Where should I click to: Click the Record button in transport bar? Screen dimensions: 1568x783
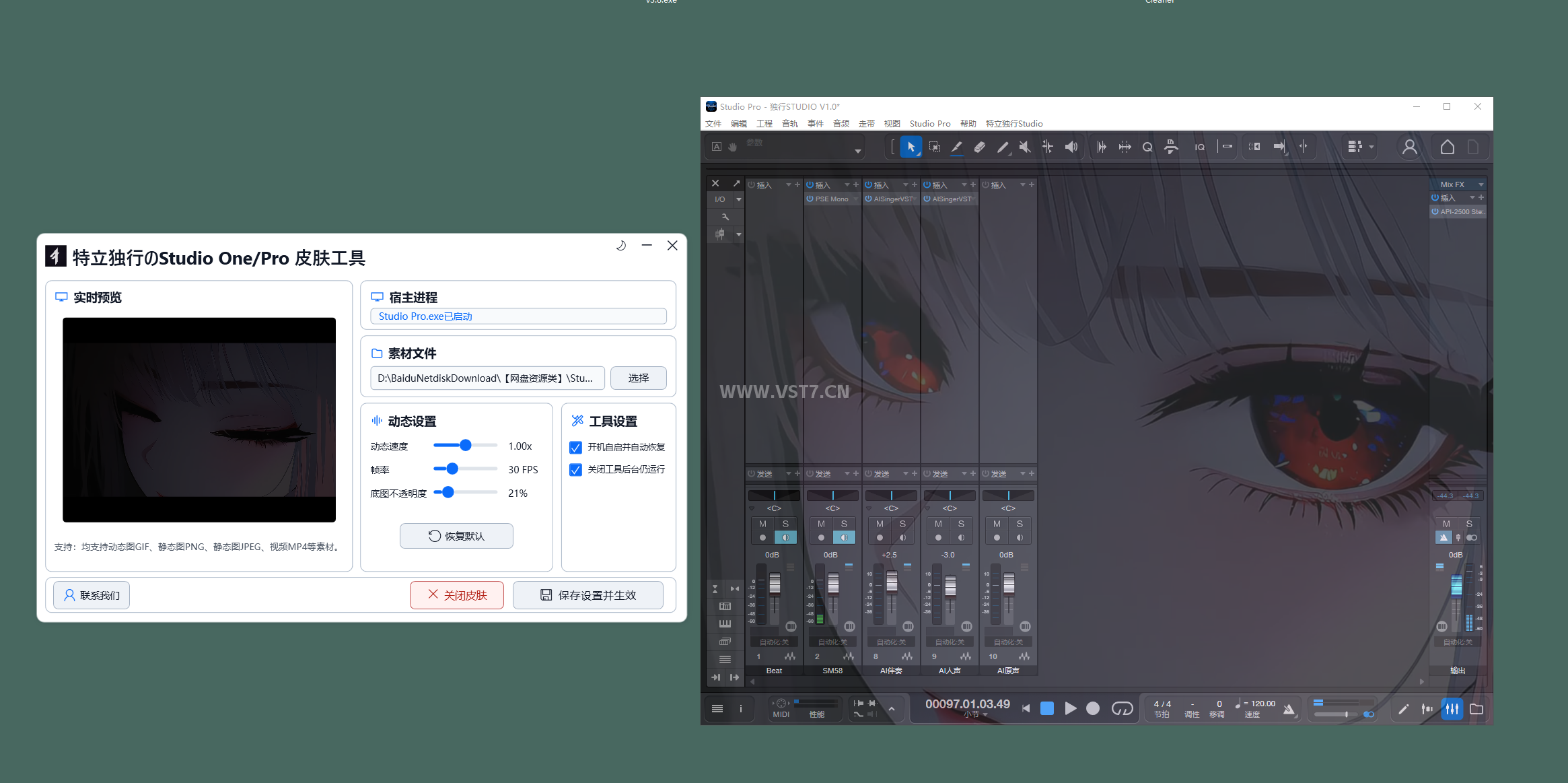tap(1093, 708)
